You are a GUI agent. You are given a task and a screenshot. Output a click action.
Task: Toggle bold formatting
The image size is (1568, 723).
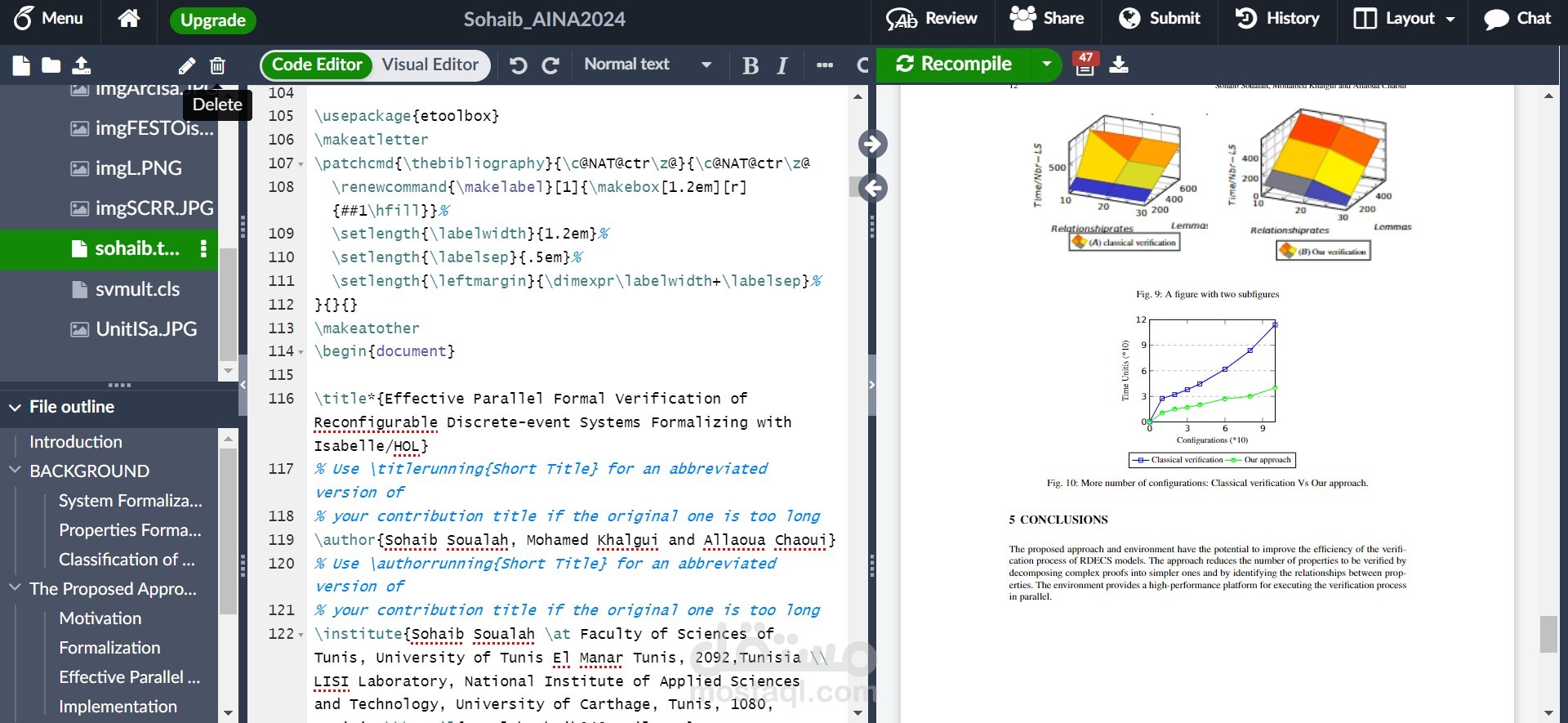click(750, 65)
